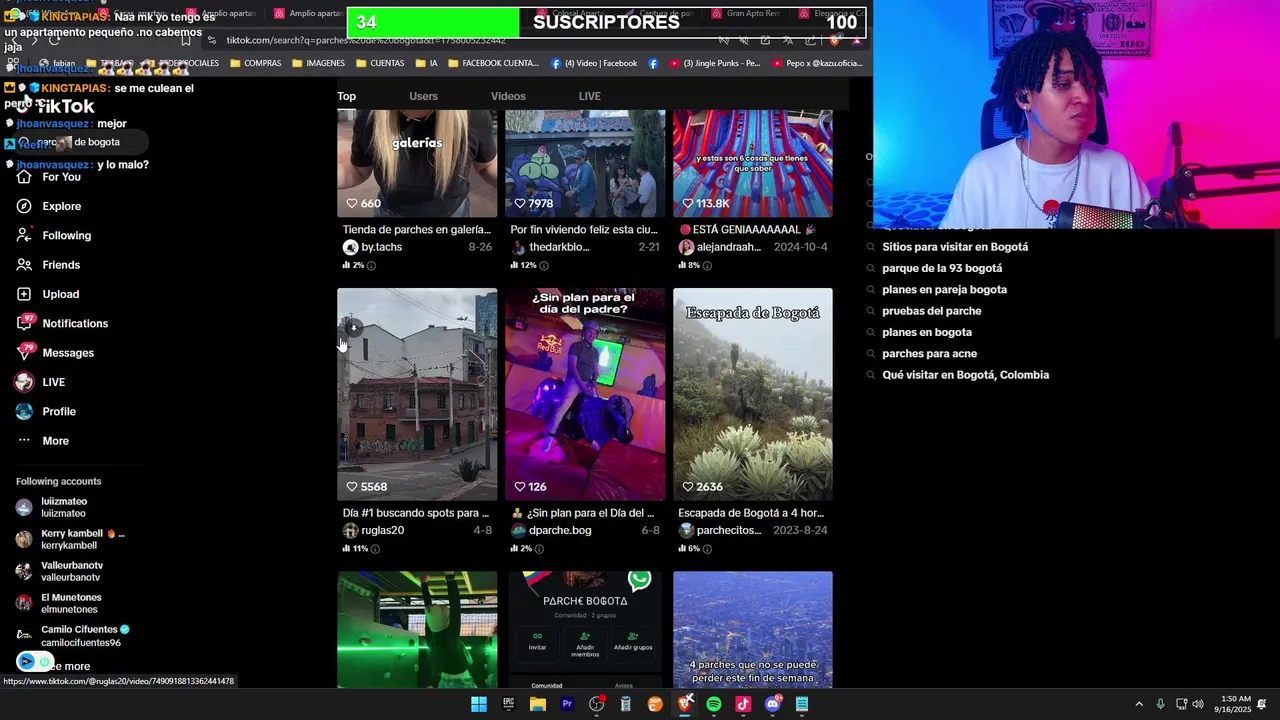Go to Following feed
The height and width of the screenshot is (720, 1280).
coord(53,236)
